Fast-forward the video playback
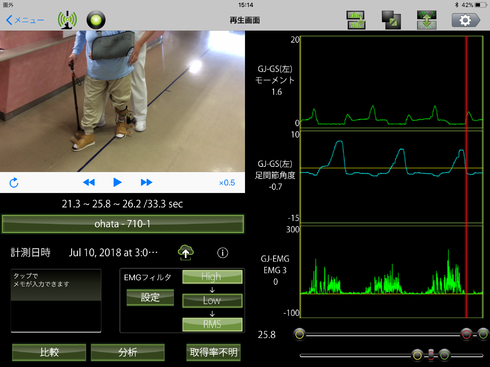Screen dimensions: 490x367 146,182
